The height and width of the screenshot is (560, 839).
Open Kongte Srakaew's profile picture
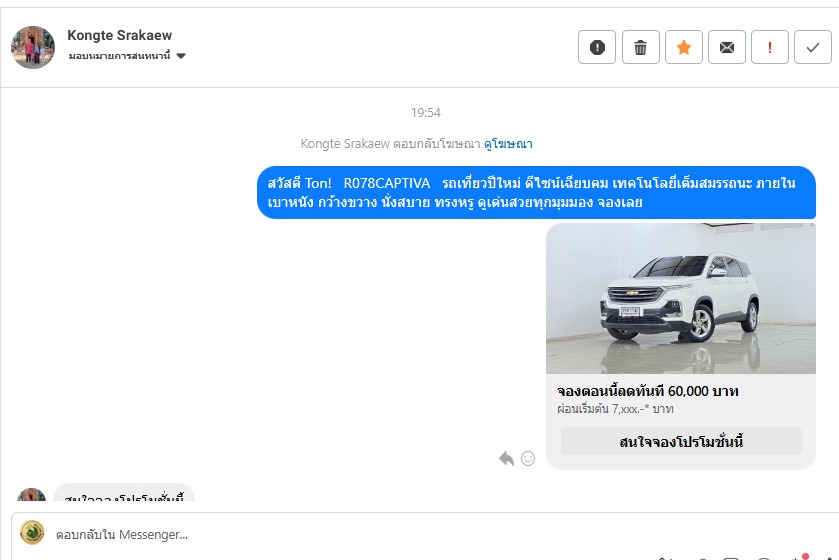coord(33,47)
